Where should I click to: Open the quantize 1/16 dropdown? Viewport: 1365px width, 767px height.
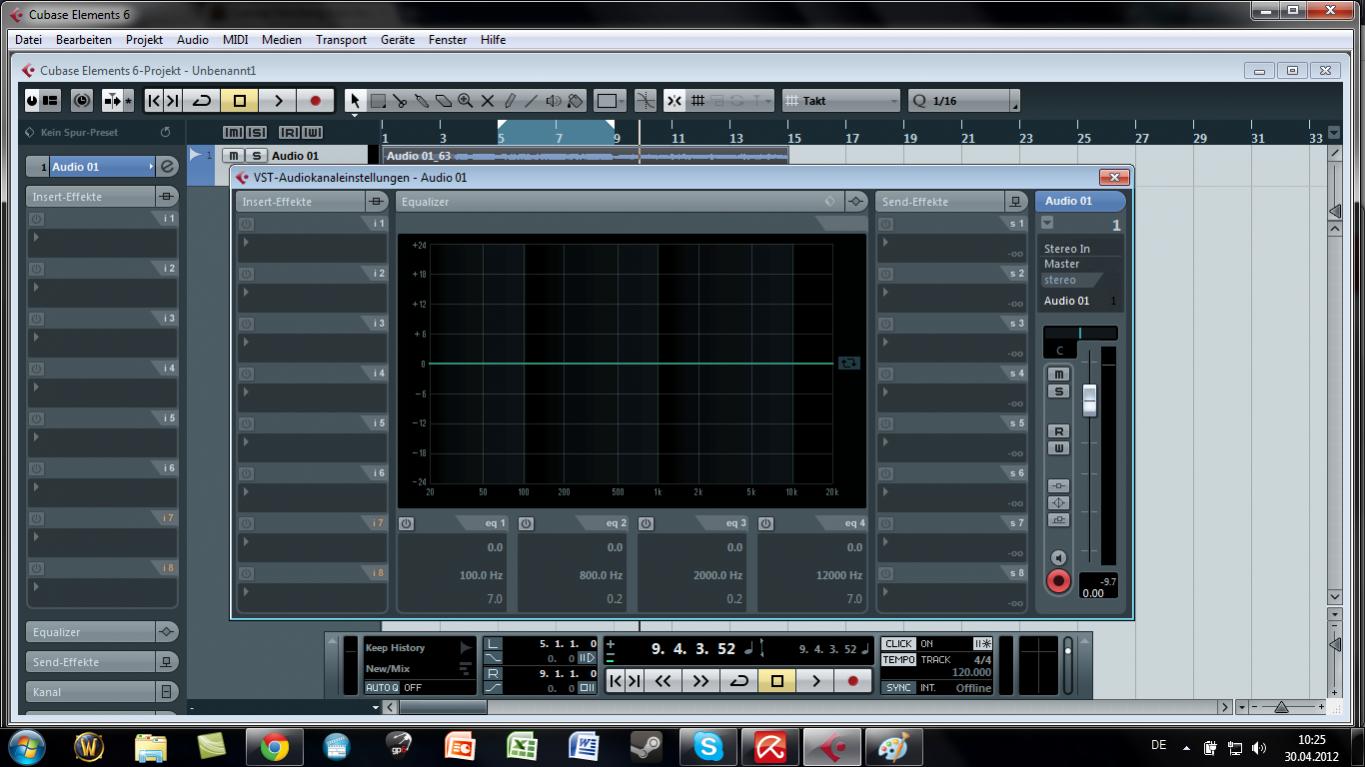963,101
